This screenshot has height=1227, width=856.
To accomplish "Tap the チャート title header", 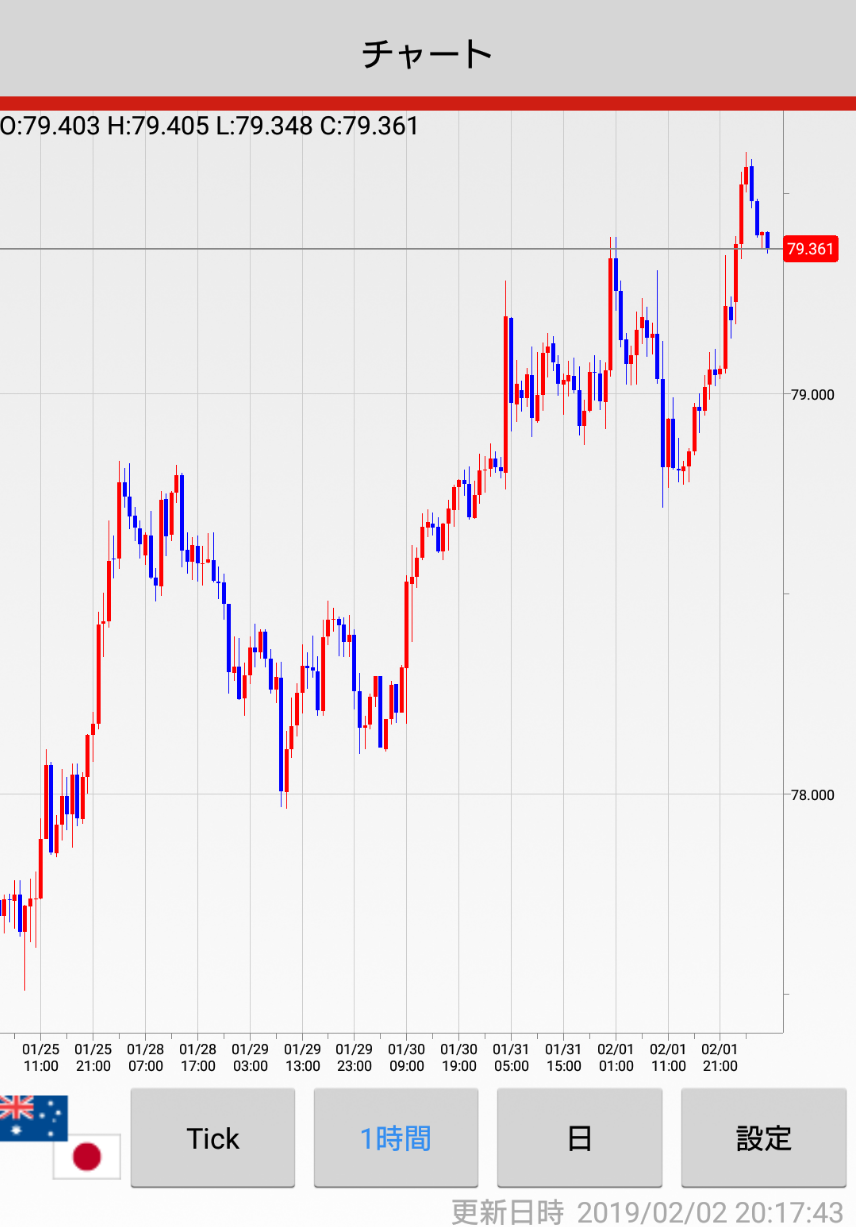I will pos(428,54).
